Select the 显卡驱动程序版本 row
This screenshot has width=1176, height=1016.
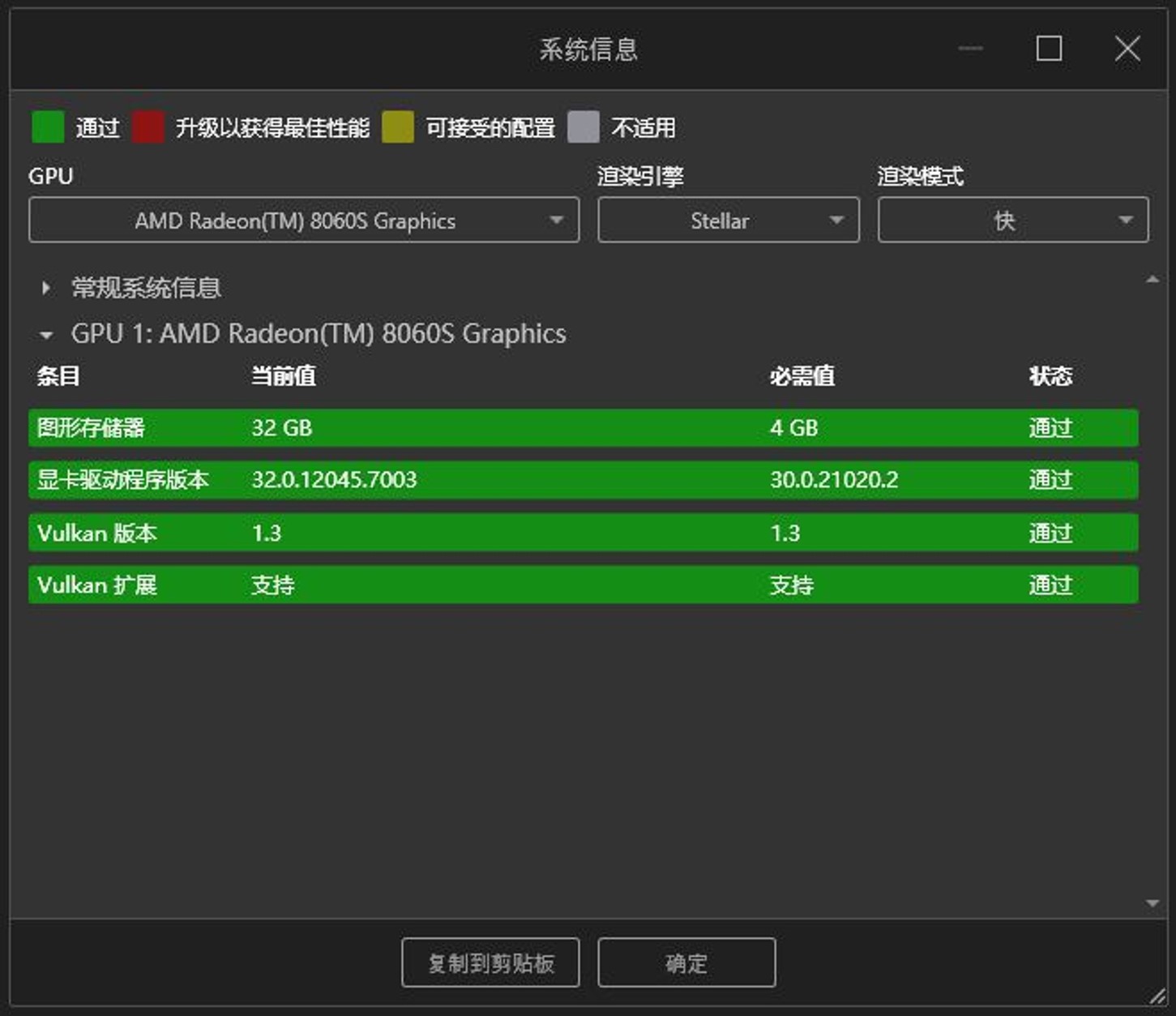[583, 480]
